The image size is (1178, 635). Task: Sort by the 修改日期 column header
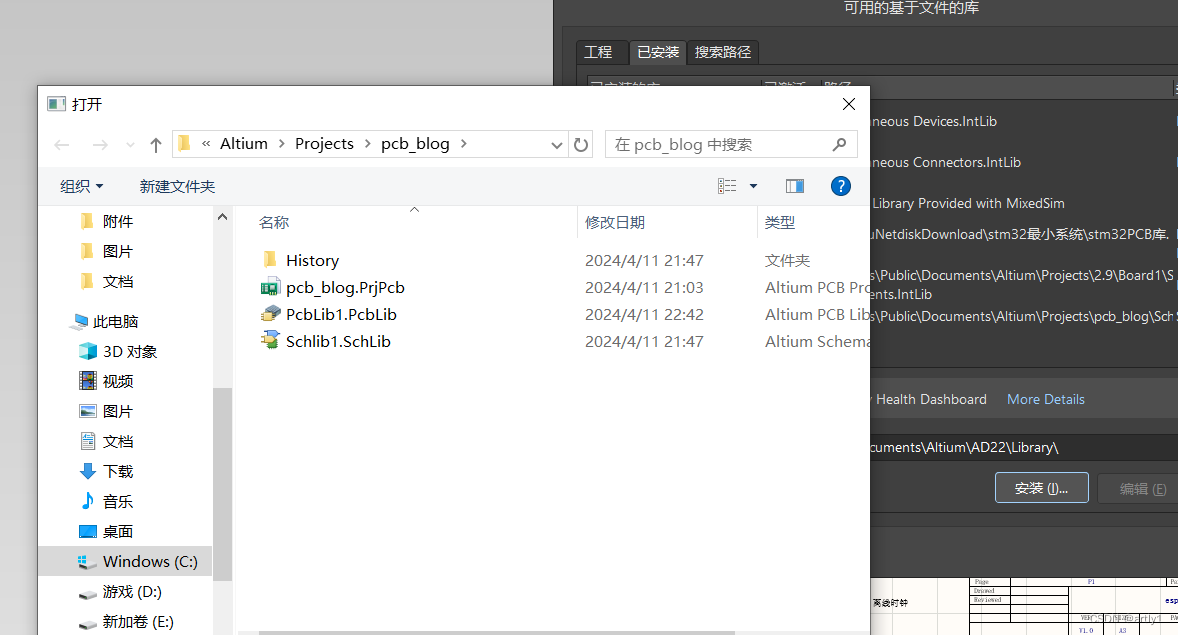coord(615,222)
